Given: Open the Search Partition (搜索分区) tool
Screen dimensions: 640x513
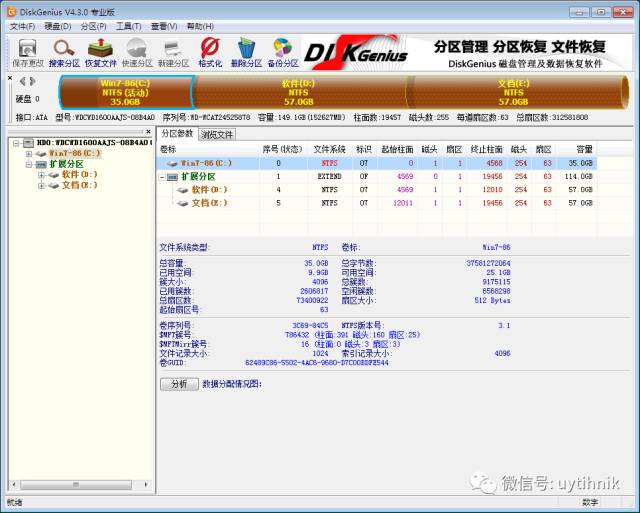Looking at the screenshot, I should click(x=64, y=52).
